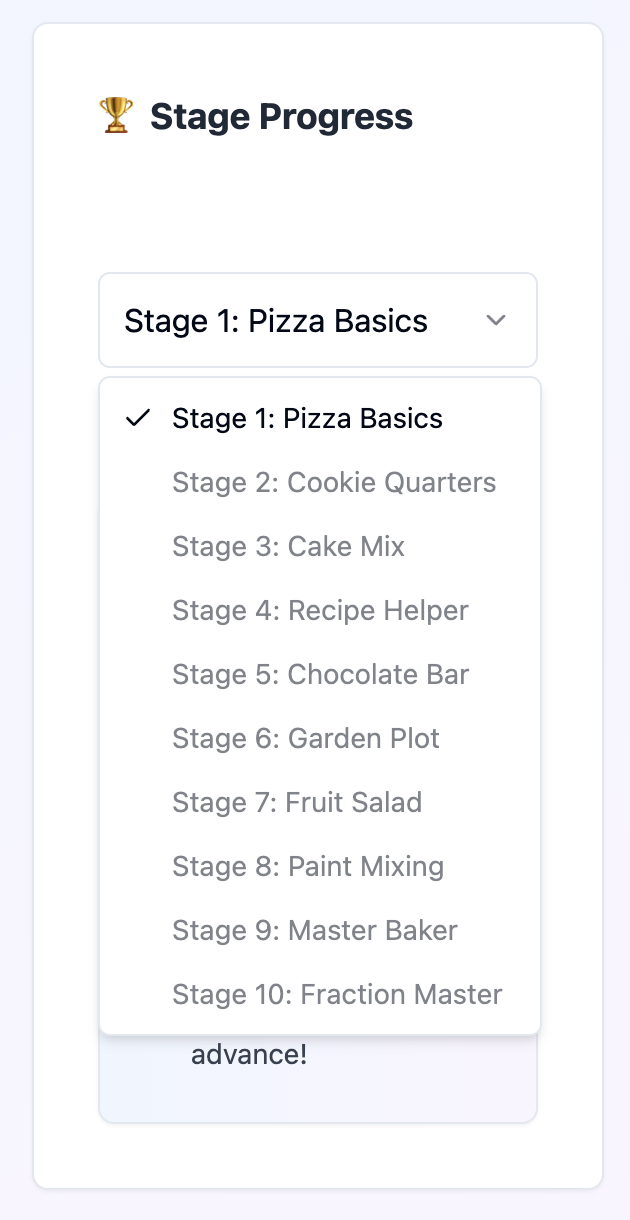Click the Stage Progress heading text
This screenshot has height=1220, width=630.
click(281, 117)
